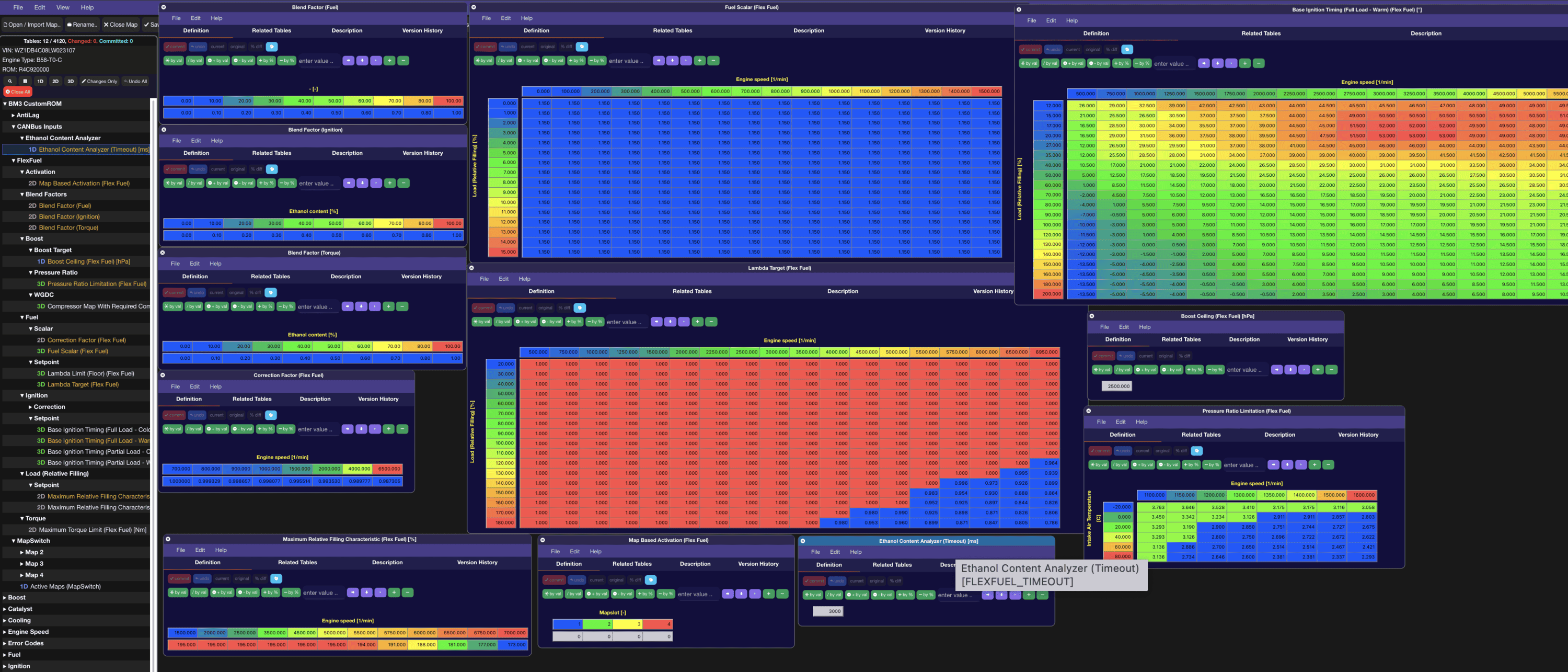Click the 2500.000 value cell in Boost Ceiling

click(x=1117, y=386)
